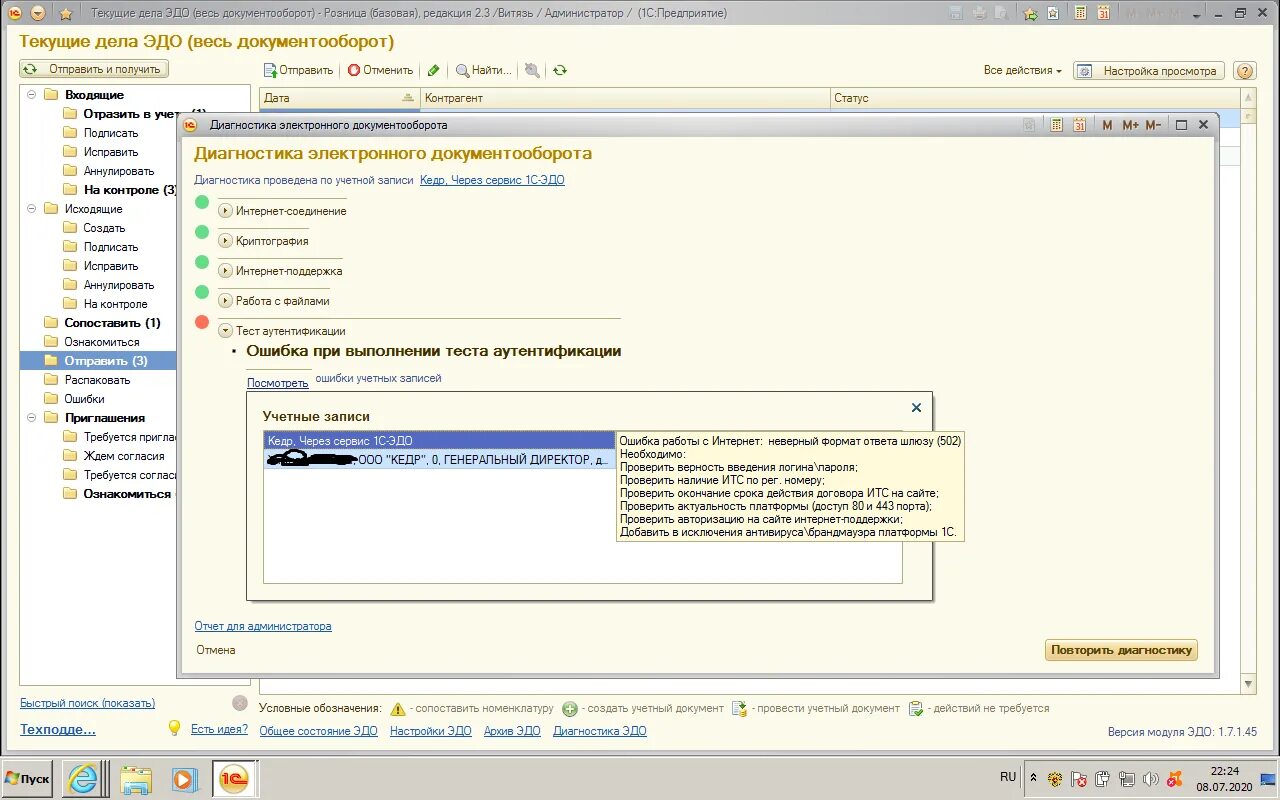Open account link 'Кедр, Через сервис 1С-ЭДО'
The height and width of the screenshot is (800, 1280).
[x=492, y=180]
